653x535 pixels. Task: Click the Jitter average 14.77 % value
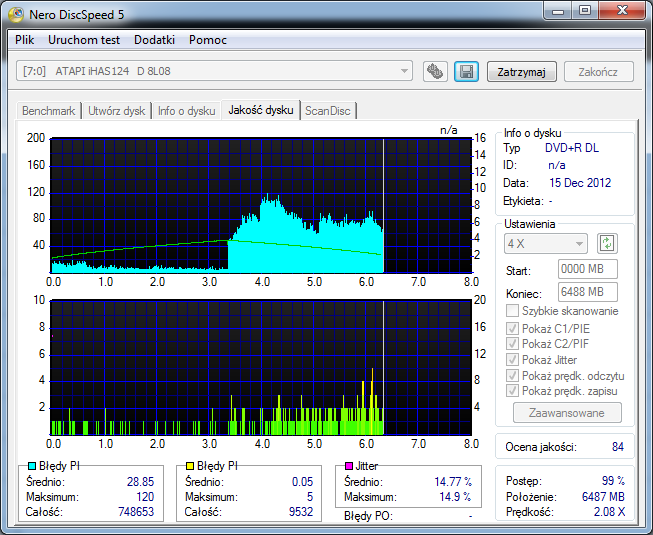(x=453, y=482)
